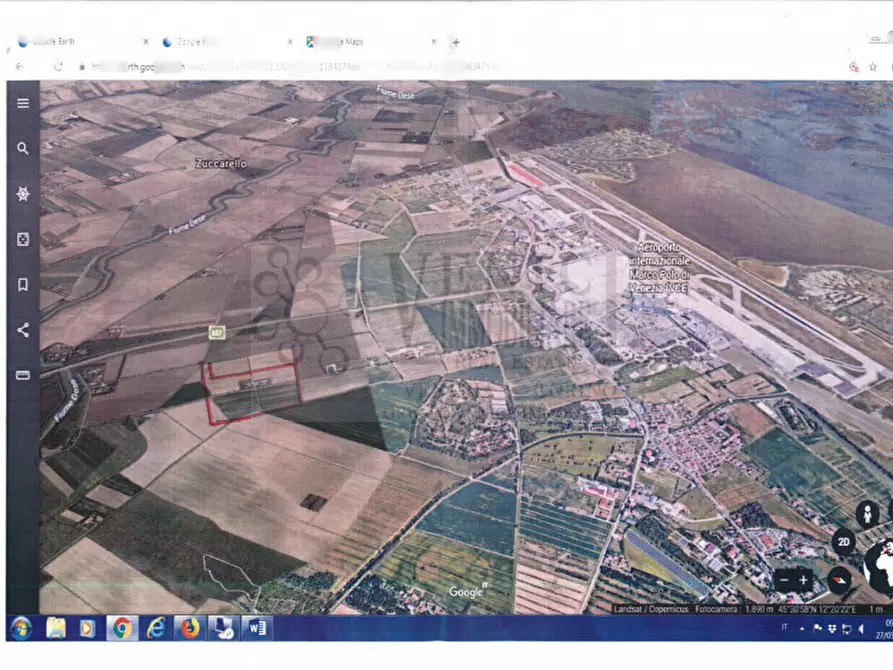The height and width of the screenshot is (670, 893).
Task: Click the share icon in sidebar
Action: (22, 330)
